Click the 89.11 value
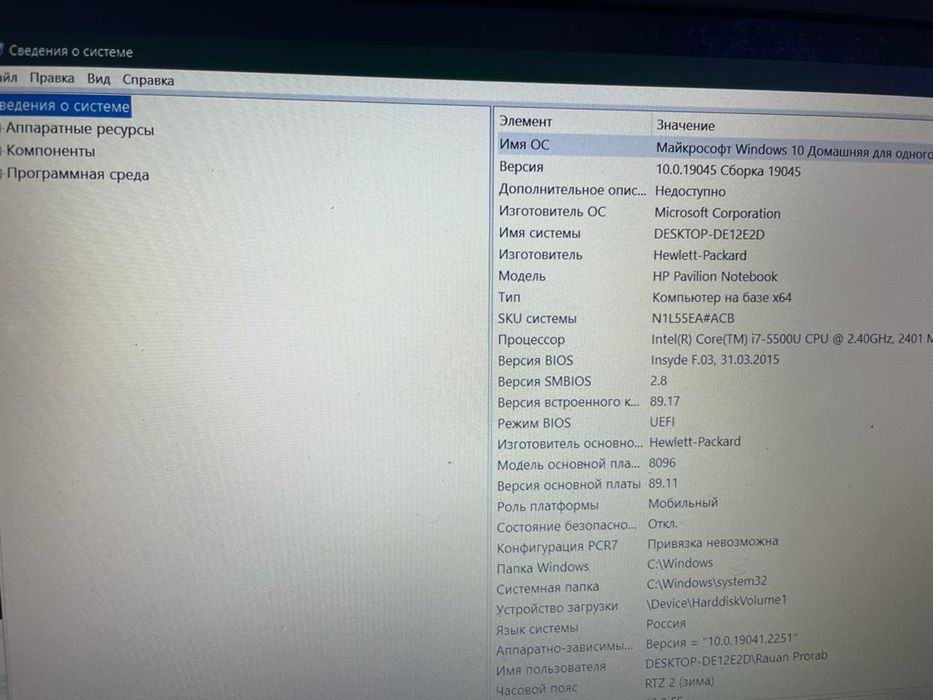The image size is (933, 700). click(663, 483)
